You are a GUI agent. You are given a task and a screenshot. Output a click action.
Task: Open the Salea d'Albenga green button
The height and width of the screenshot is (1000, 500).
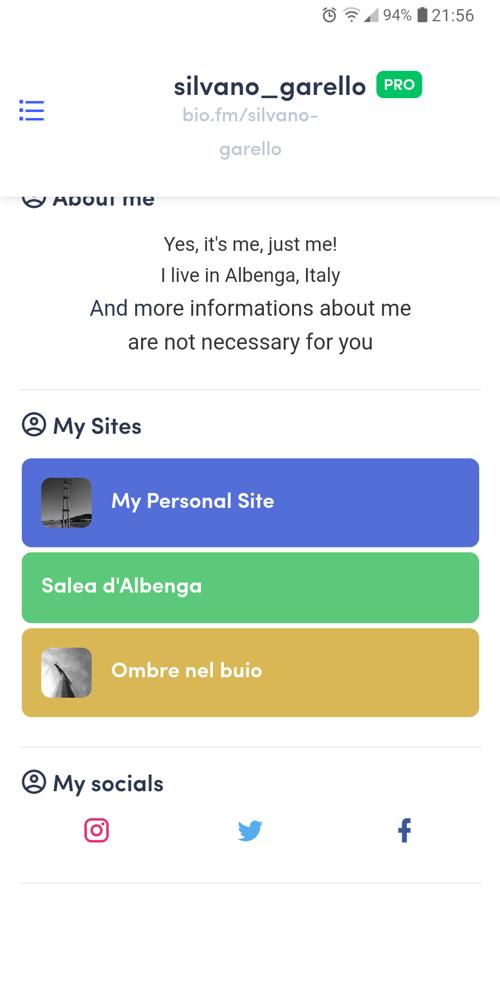(x=250, y=587)
